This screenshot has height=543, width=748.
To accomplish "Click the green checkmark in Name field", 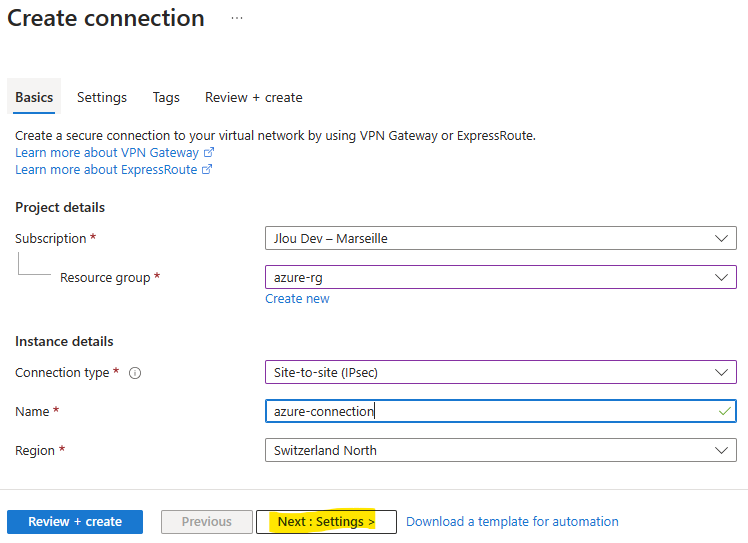I will pos(725,411).
